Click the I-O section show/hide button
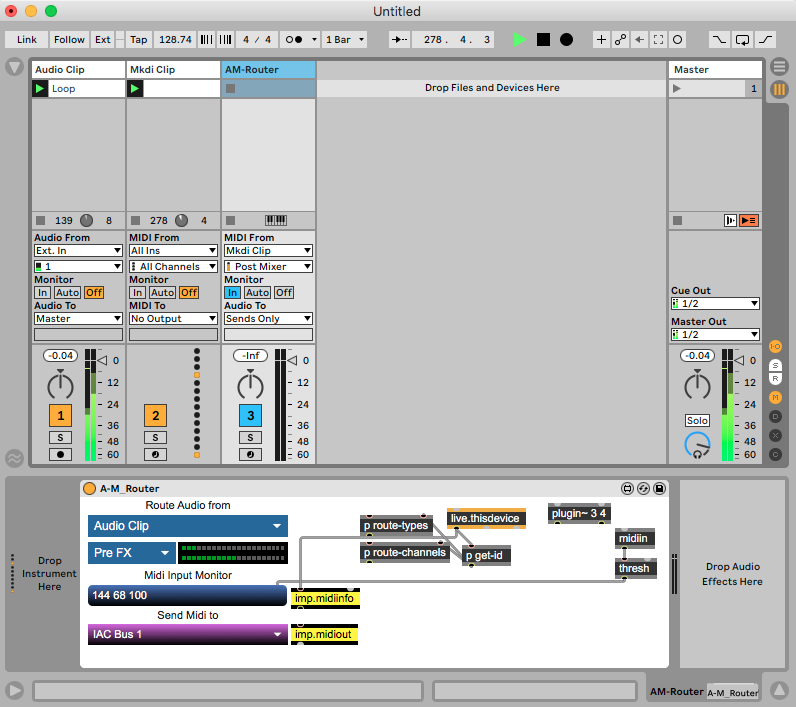 point(775,346)
